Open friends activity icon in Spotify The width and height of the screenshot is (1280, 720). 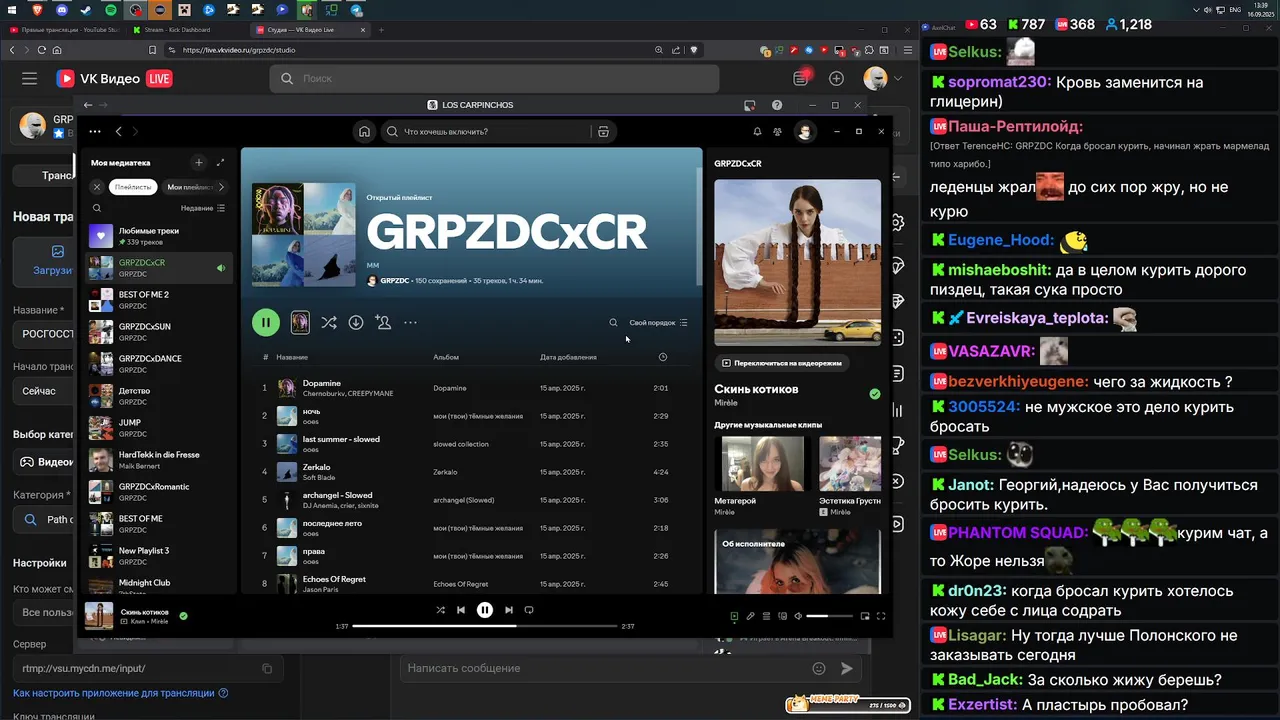(x=777, y=131)
